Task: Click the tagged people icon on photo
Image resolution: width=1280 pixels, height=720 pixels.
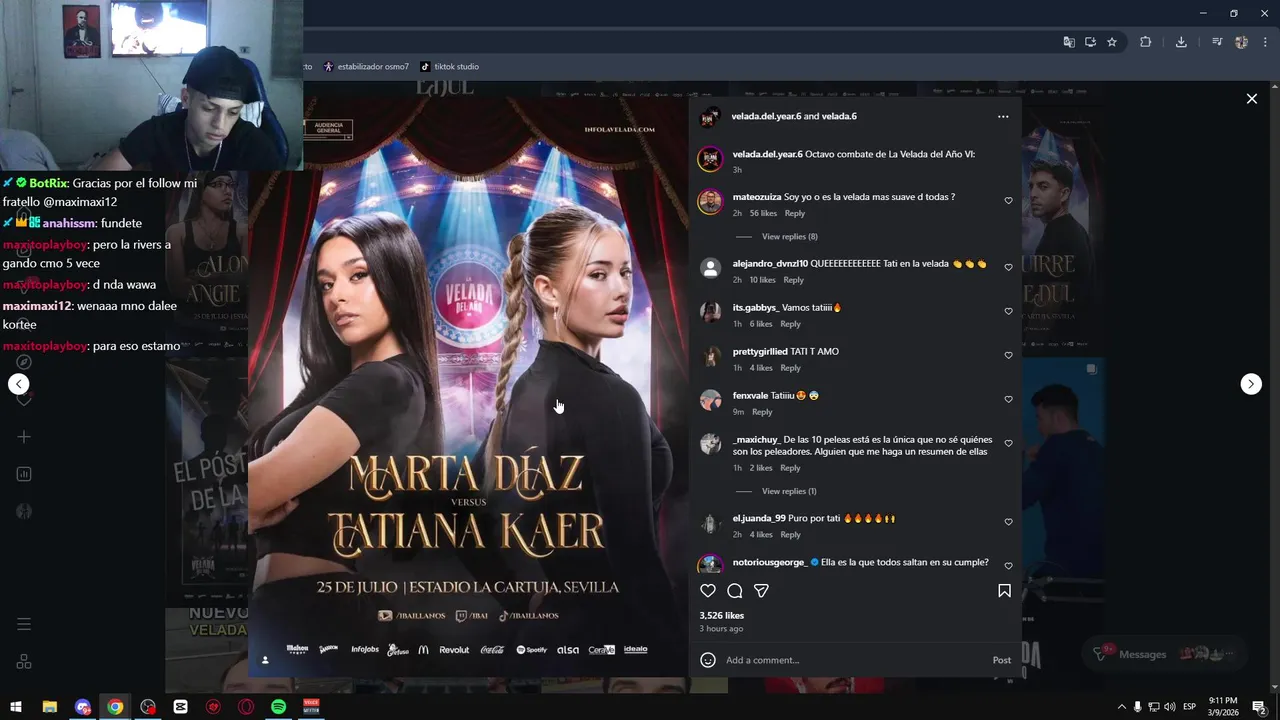Action: pyautogui.click(x=265, y=660)
